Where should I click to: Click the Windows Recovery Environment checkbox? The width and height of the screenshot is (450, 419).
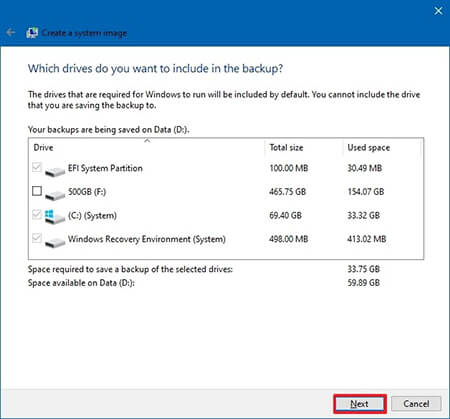click(x=37, y=238)
